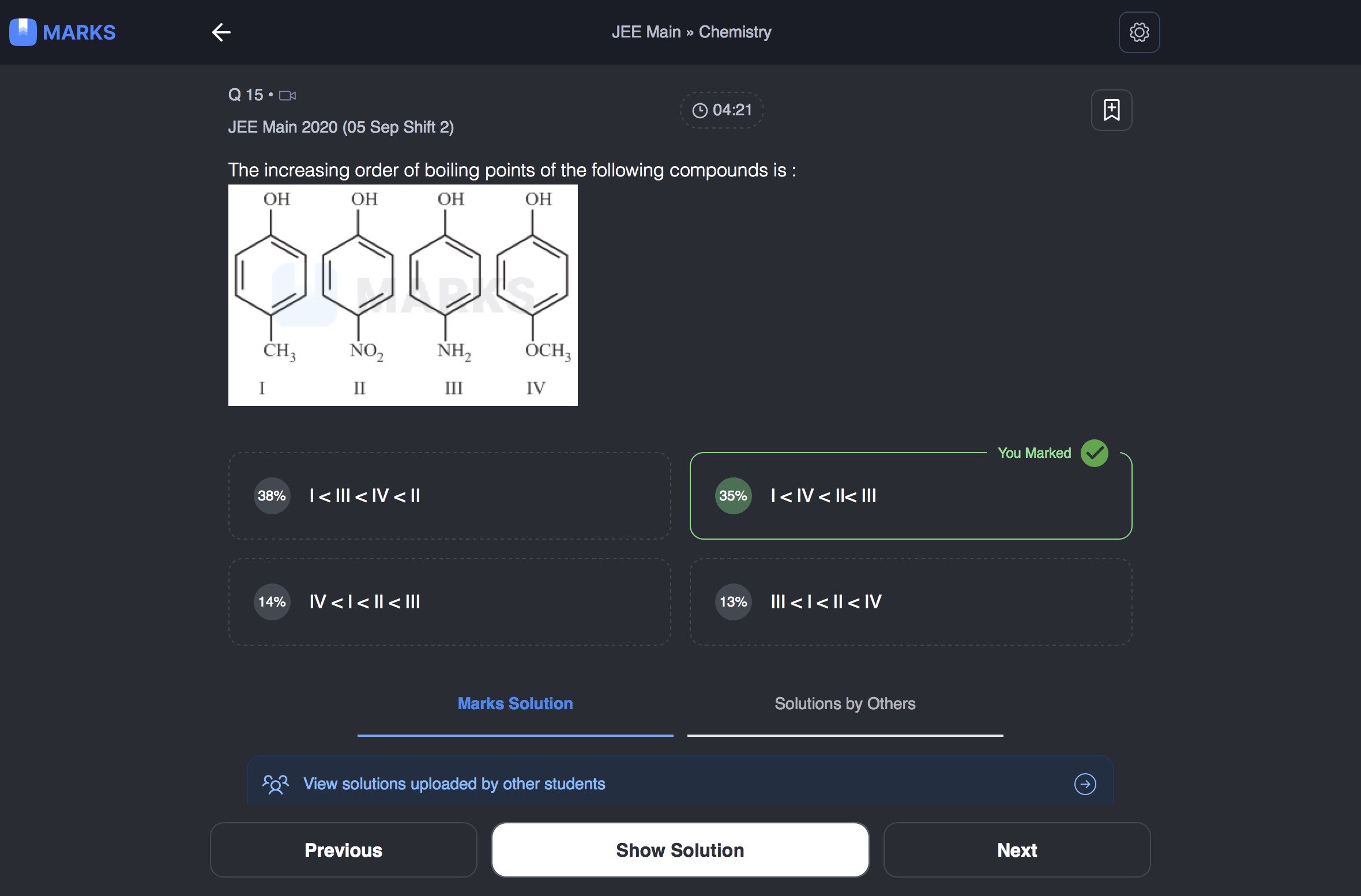Image resolution: width=1361 pixels, height=896 pixels.
Task: Bookmark this question with the bookmark icon
Action: point(1111,110)
